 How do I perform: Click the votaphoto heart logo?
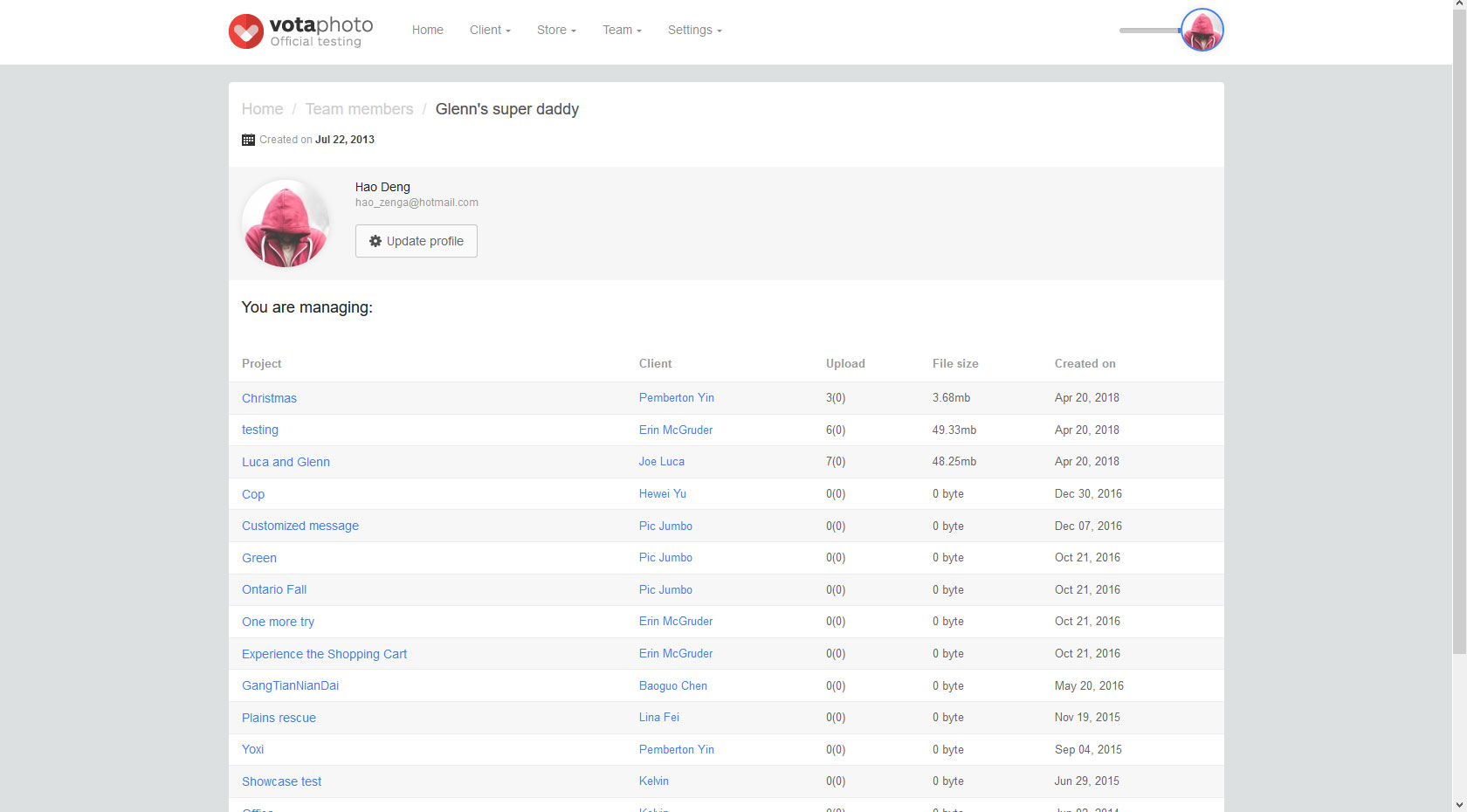(x=246, y=31)
